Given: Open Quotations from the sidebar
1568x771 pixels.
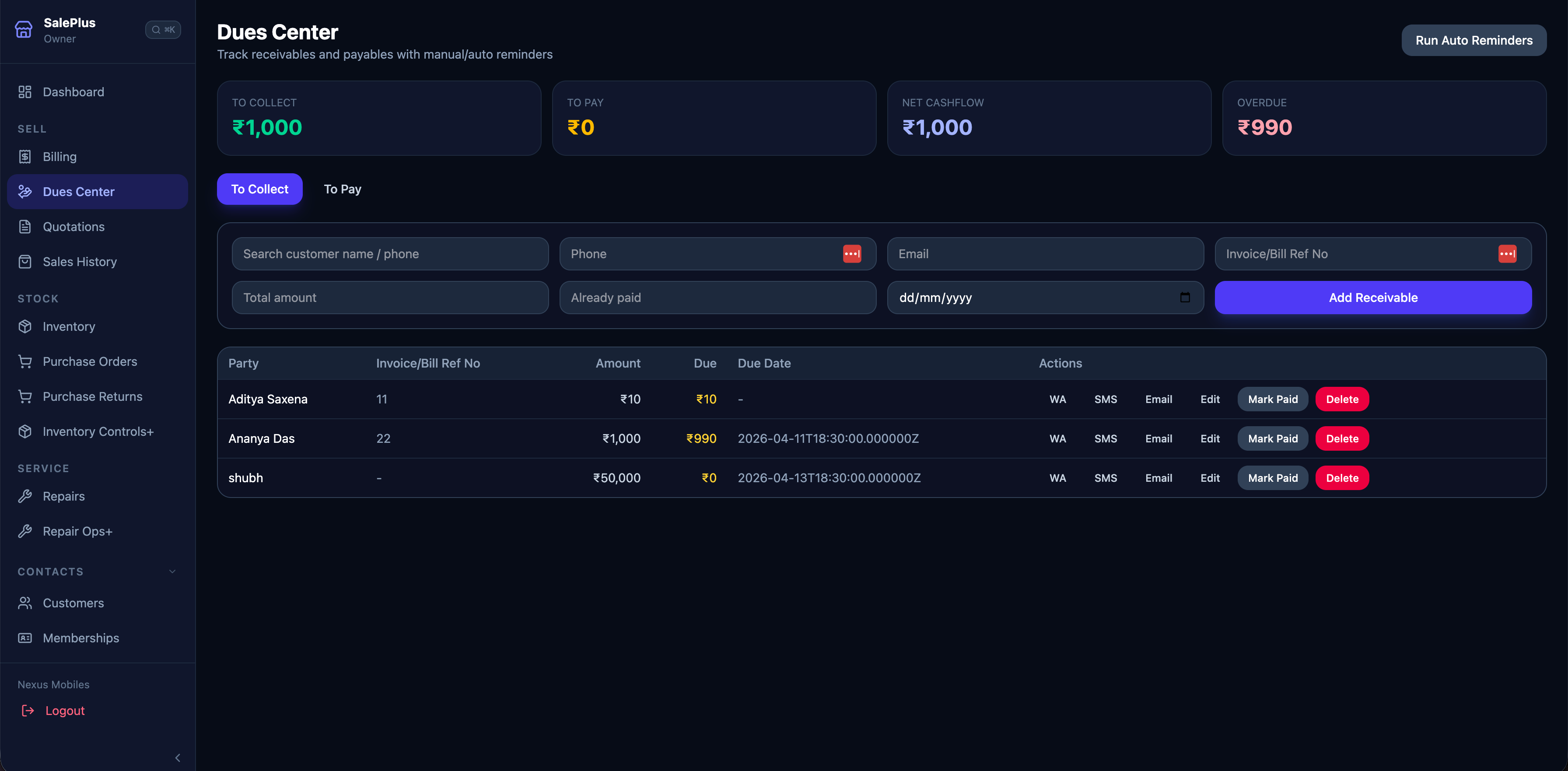Looking at the screenshot, I should 73,226.
